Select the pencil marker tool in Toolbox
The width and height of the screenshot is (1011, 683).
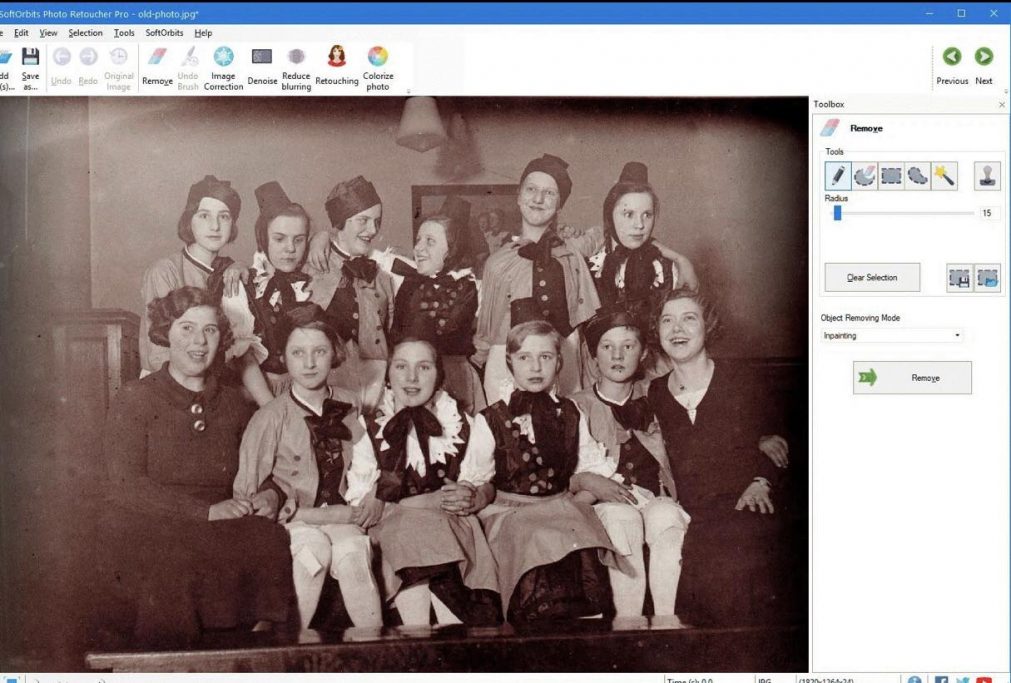click(x=838, y=177)
